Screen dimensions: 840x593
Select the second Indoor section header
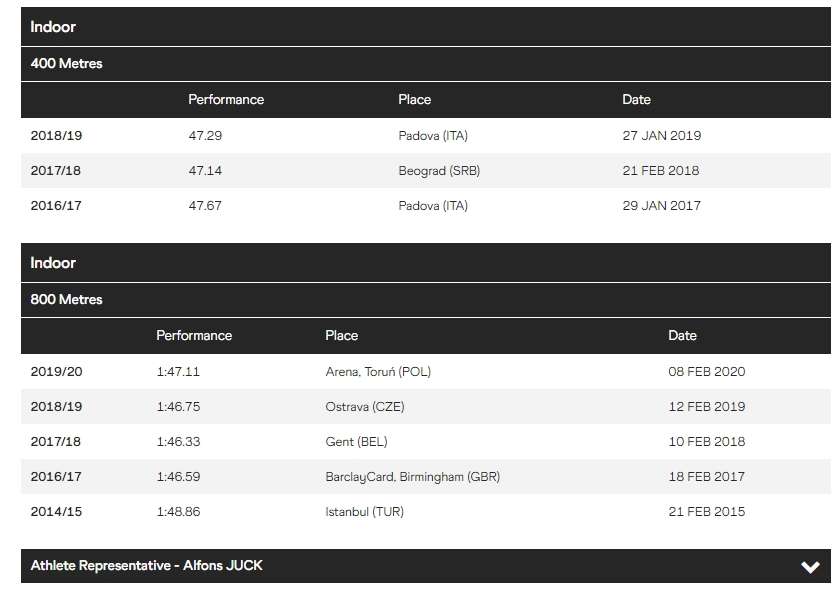pyautogui.click(x=53, y=263)
